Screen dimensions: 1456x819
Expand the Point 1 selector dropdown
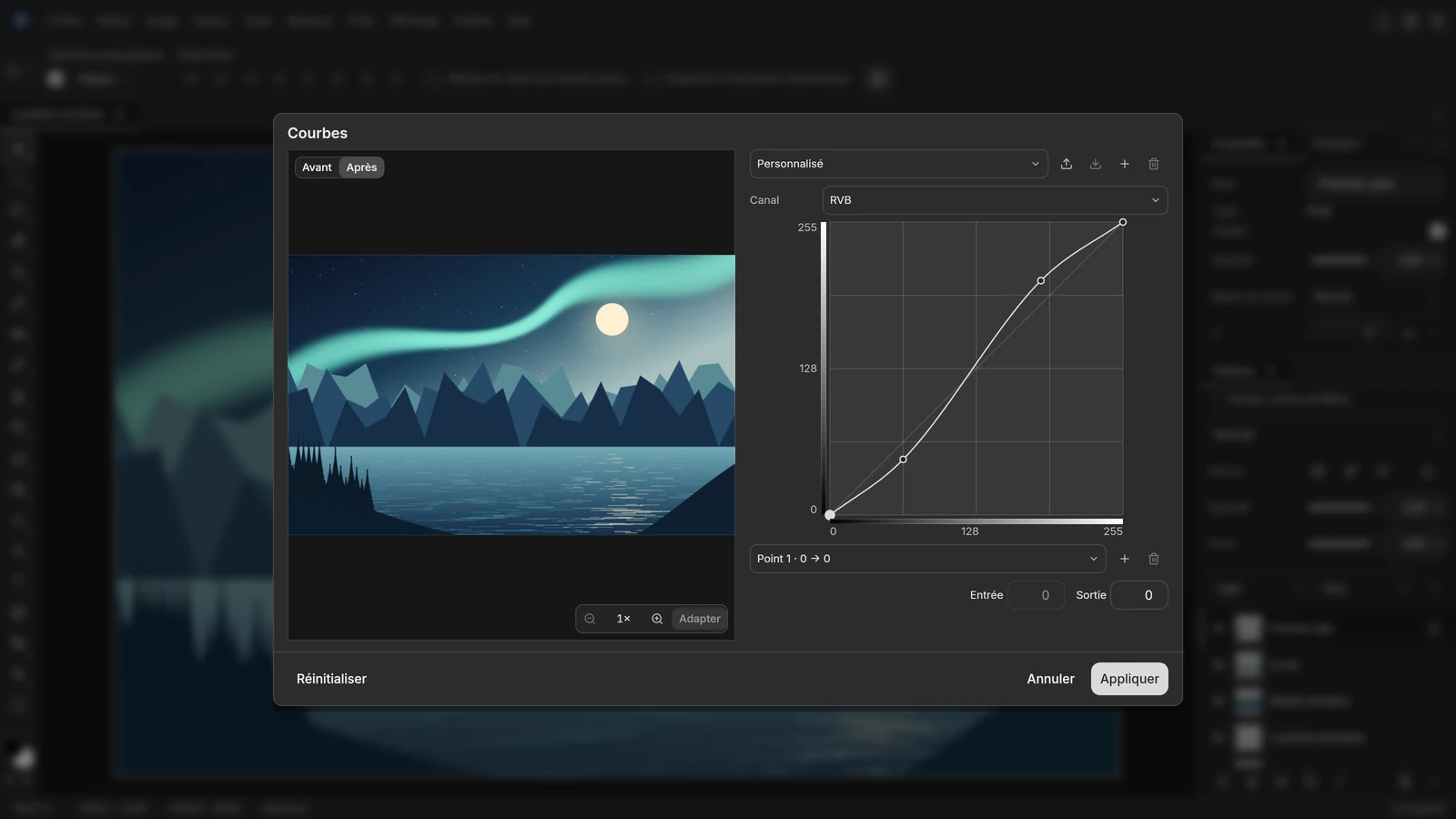(927, 559)
